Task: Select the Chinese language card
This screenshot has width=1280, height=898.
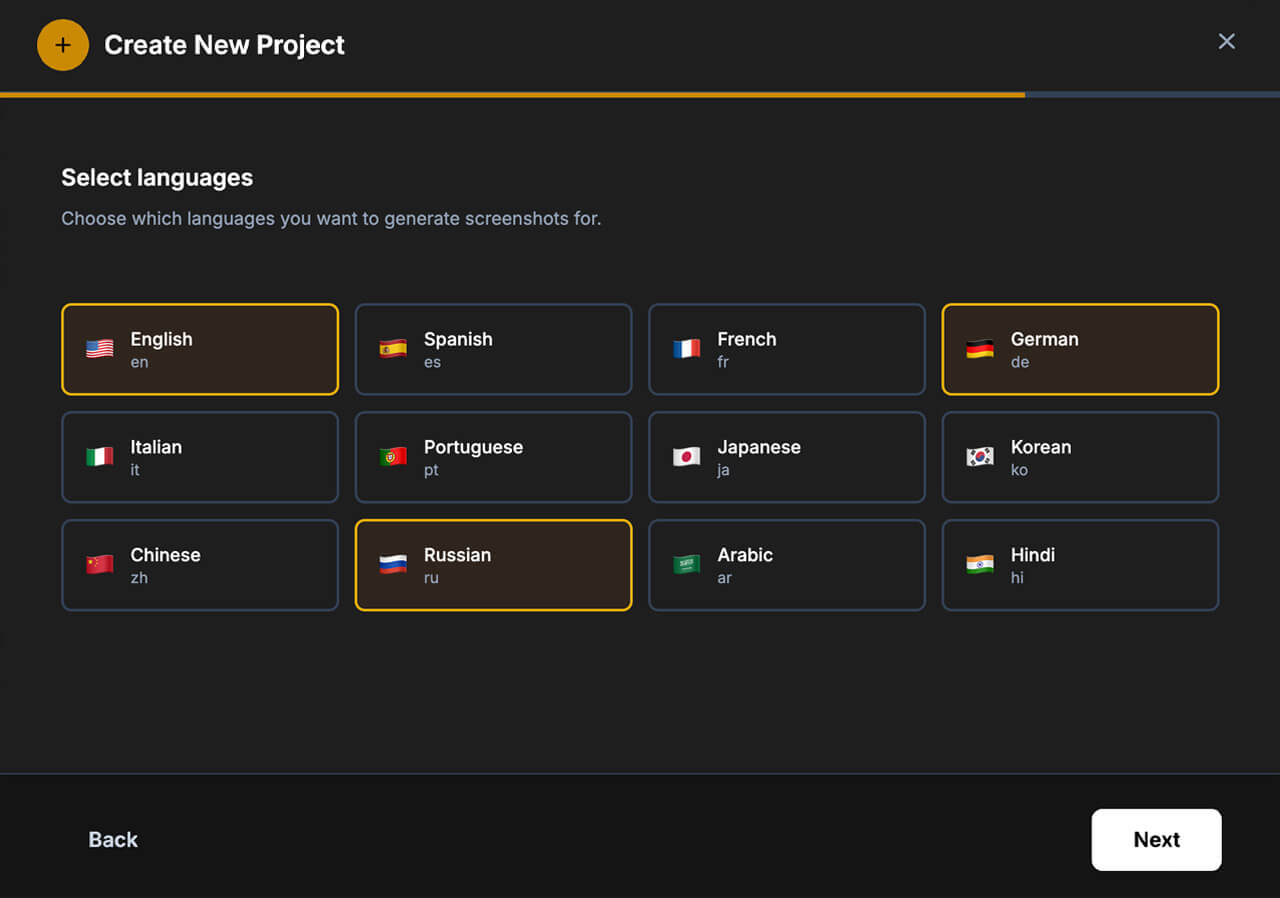Action: coord(200,565)
